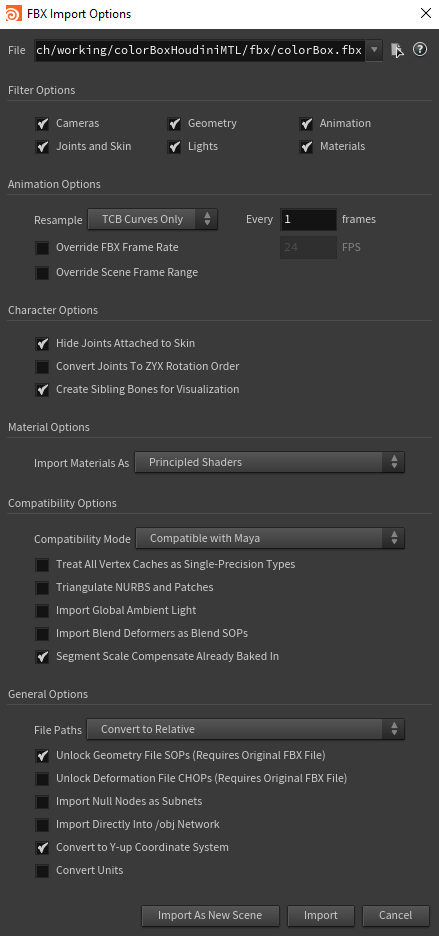Click the General Options section heading

coord(48,694)
